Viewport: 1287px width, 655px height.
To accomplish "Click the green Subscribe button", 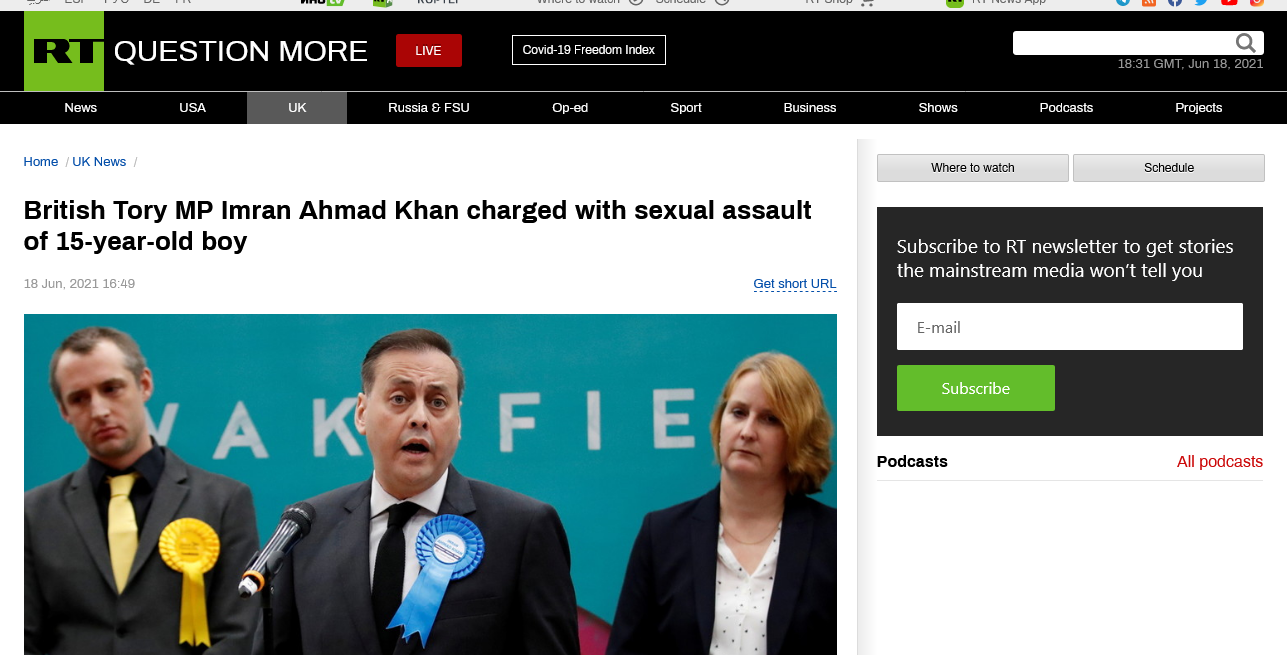I will coord(976,388).
